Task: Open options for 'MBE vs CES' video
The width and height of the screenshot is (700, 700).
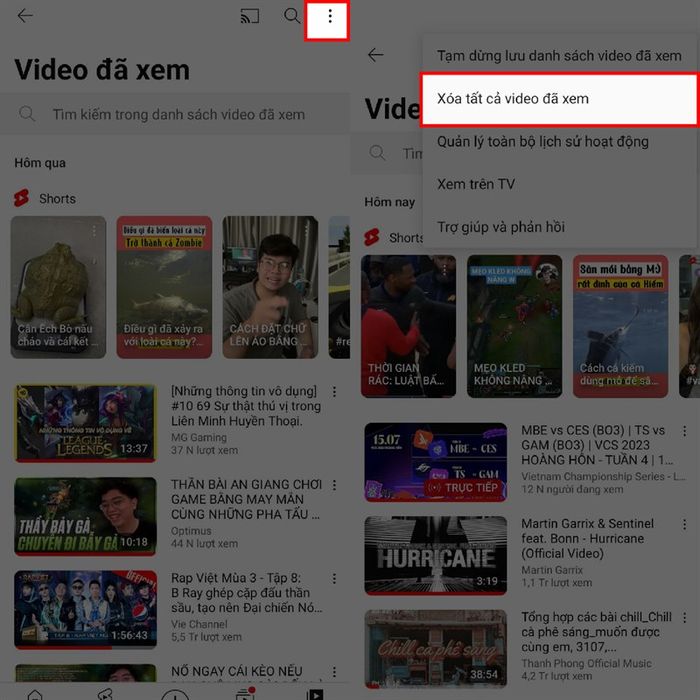Action: pos(684,431)
